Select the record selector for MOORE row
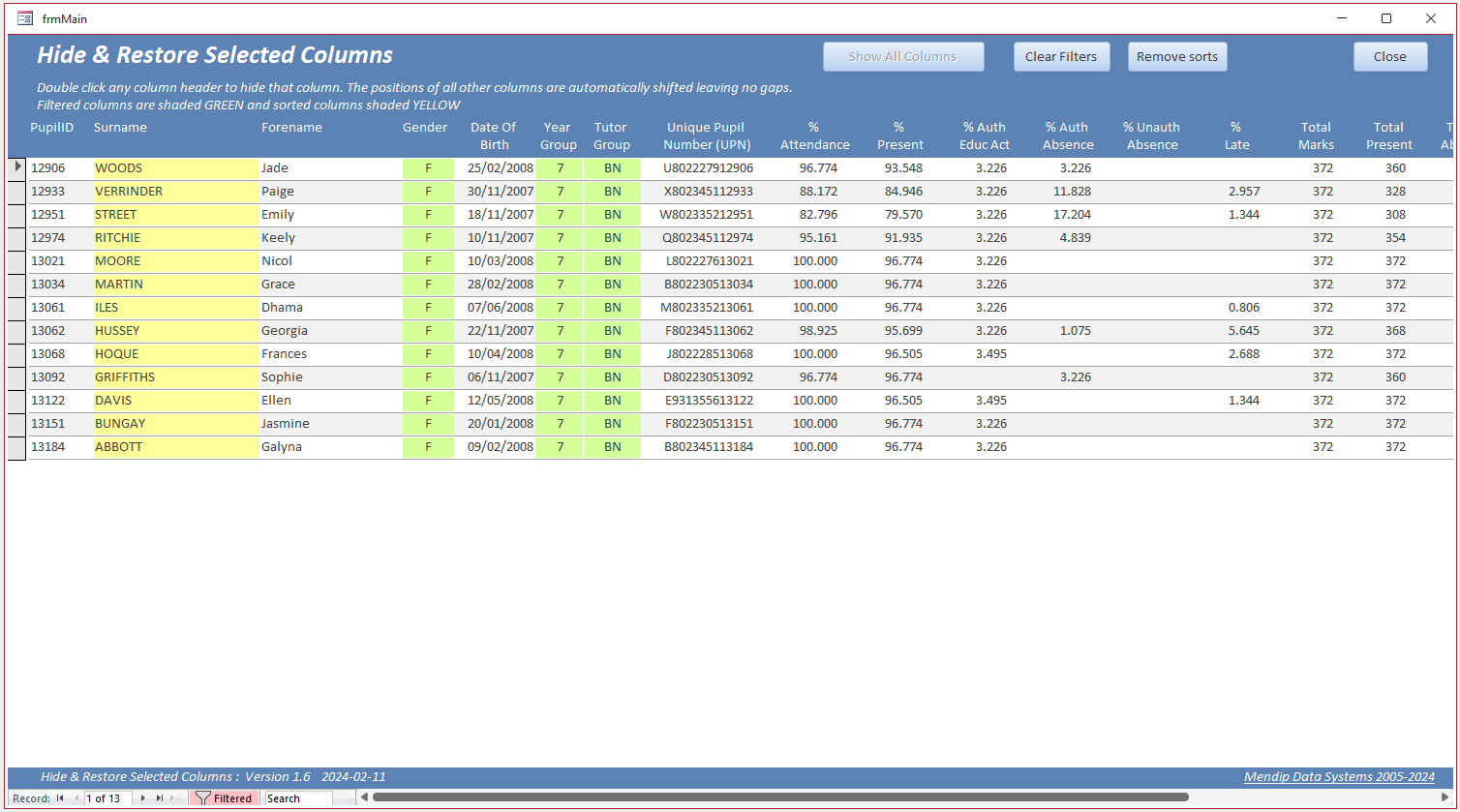Viewport: 1460px width, 812px height. tap(17, 261)
